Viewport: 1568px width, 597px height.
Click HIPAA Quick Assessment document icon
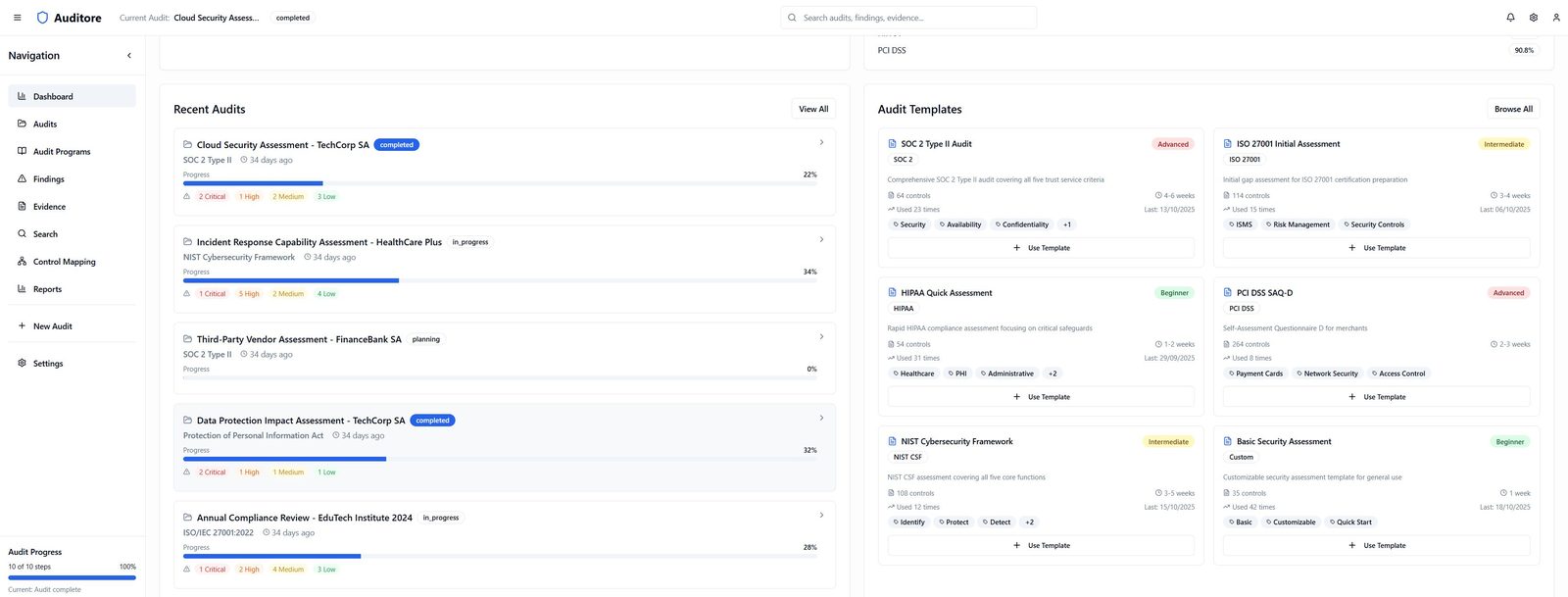point(892,292)
